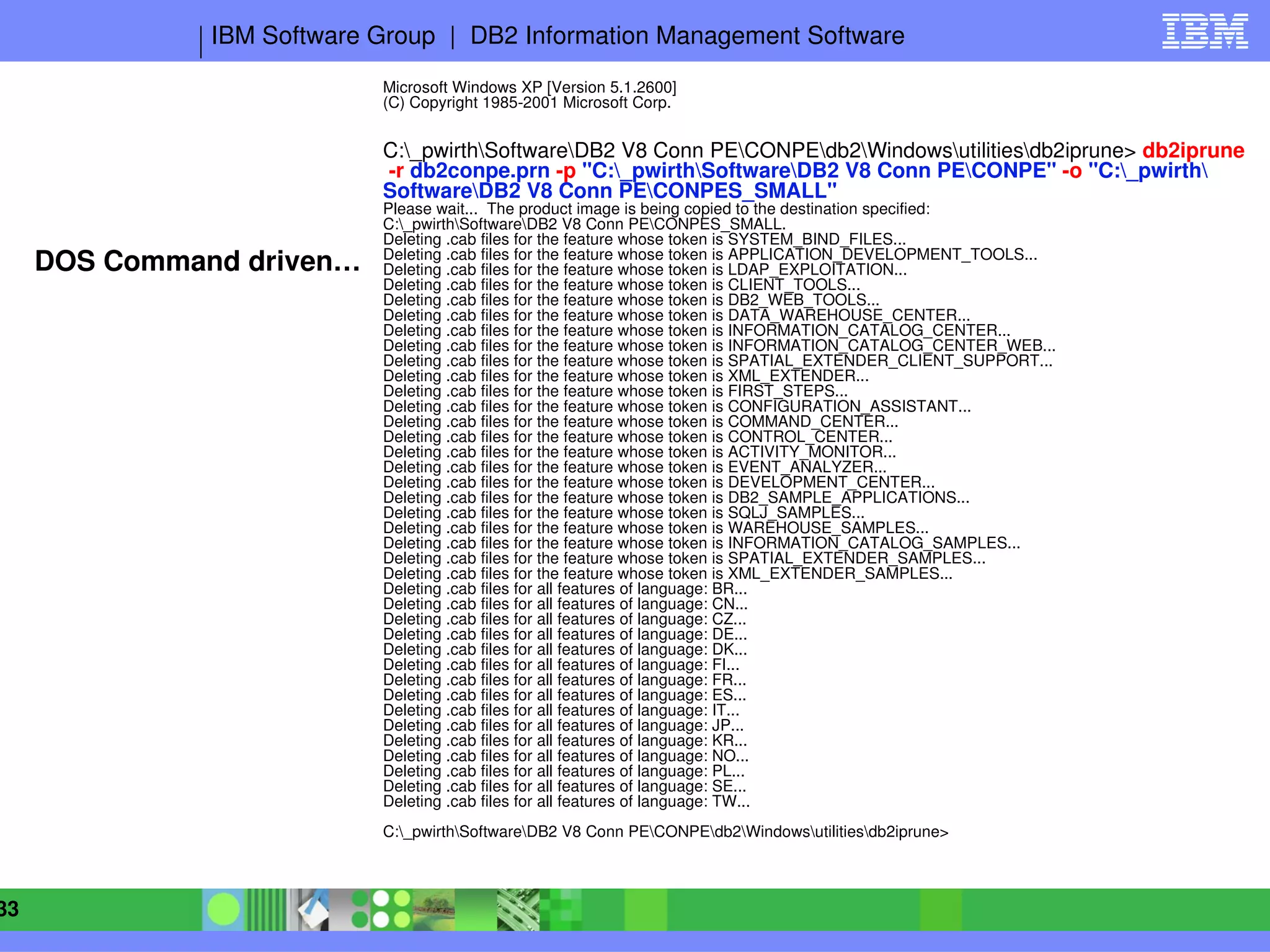Click the language CN deletion line
This screenshot has width=1270, height=952.
coord(566,604)
